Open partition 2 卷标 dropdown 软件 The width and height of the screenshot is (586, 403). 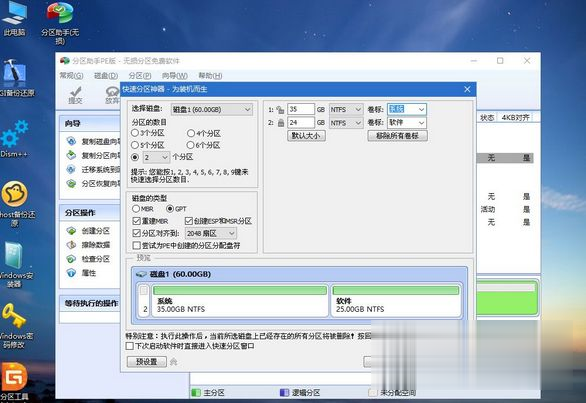coord(406,123)
